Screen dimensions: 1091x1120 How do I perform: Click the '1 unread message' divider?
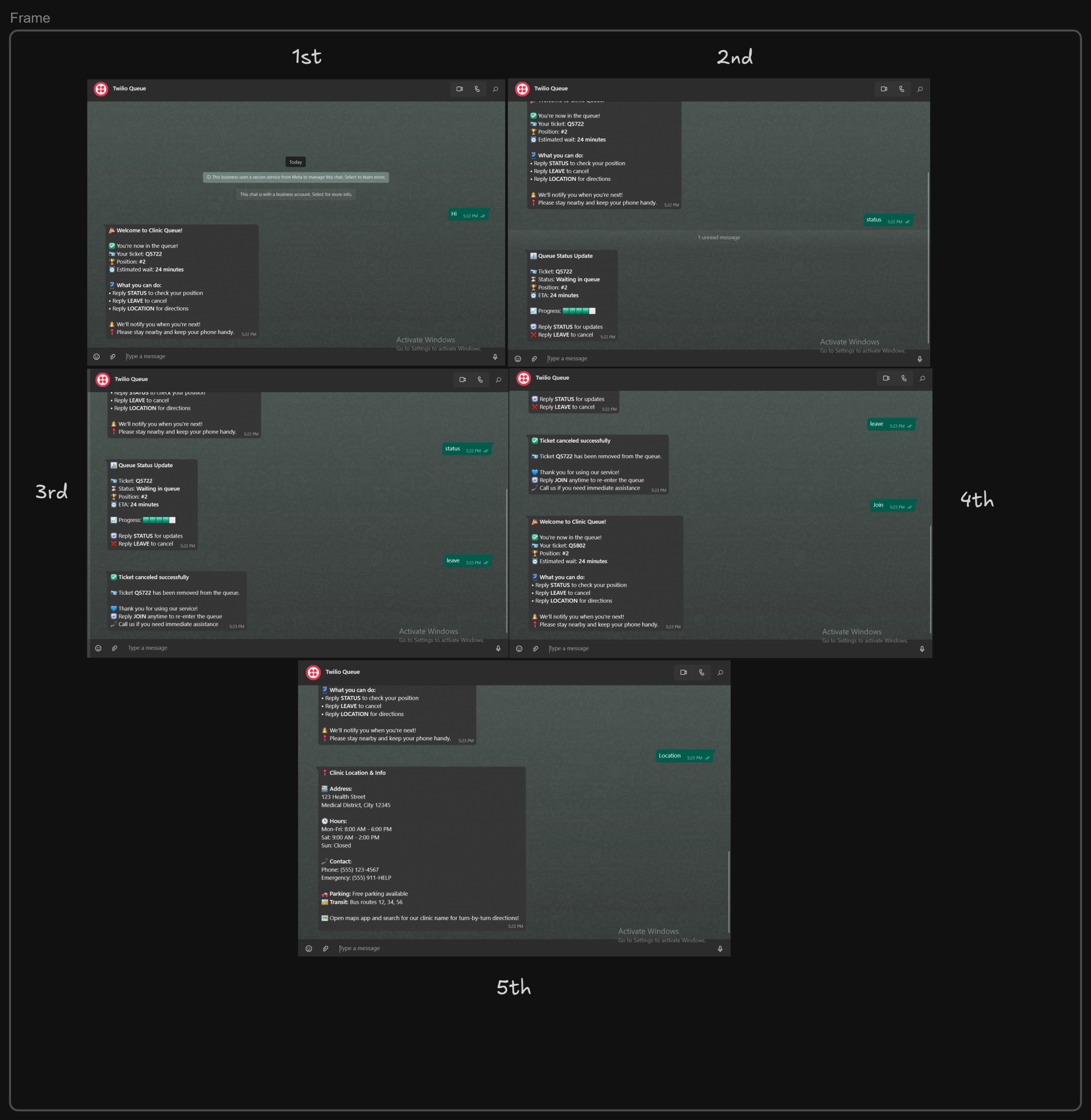tap(718, 237)
